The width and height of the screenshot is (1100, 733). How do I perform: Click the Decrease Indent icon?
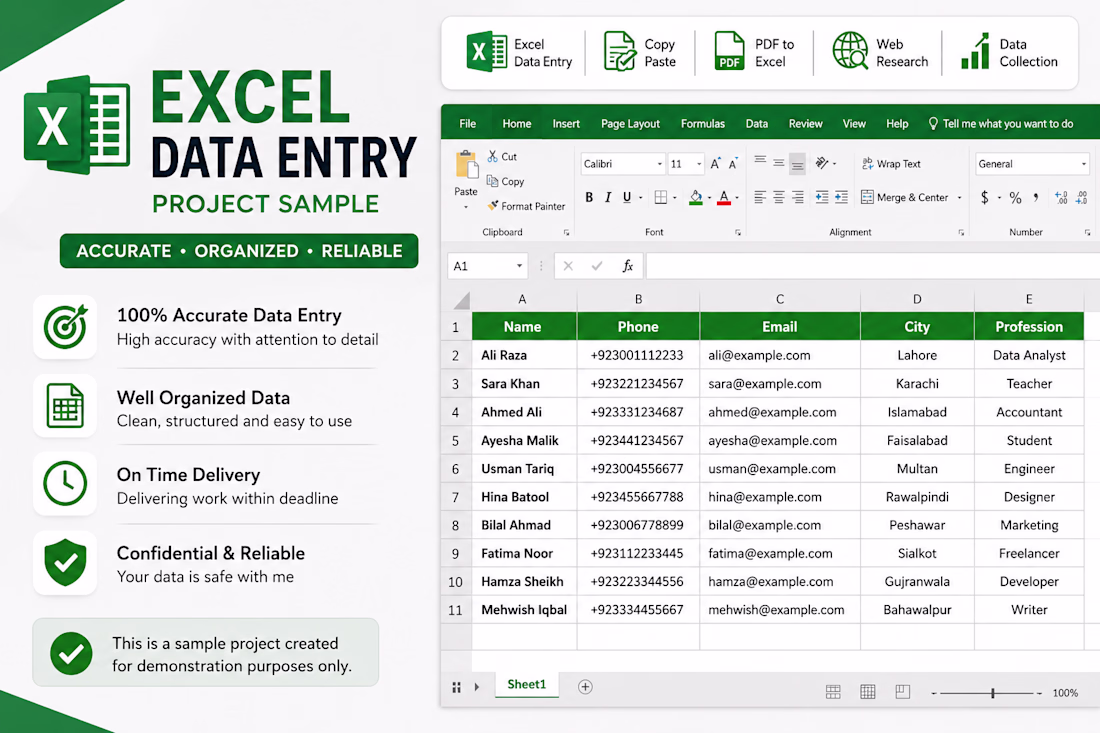click(x=821, y=197)
